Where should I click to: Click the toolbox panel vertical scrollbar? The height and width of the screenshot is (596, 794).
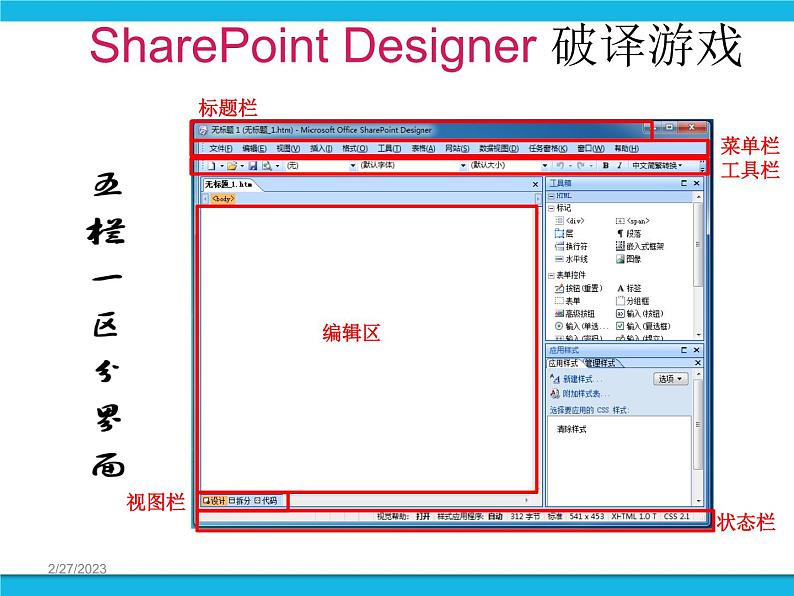tap(698, 266)
